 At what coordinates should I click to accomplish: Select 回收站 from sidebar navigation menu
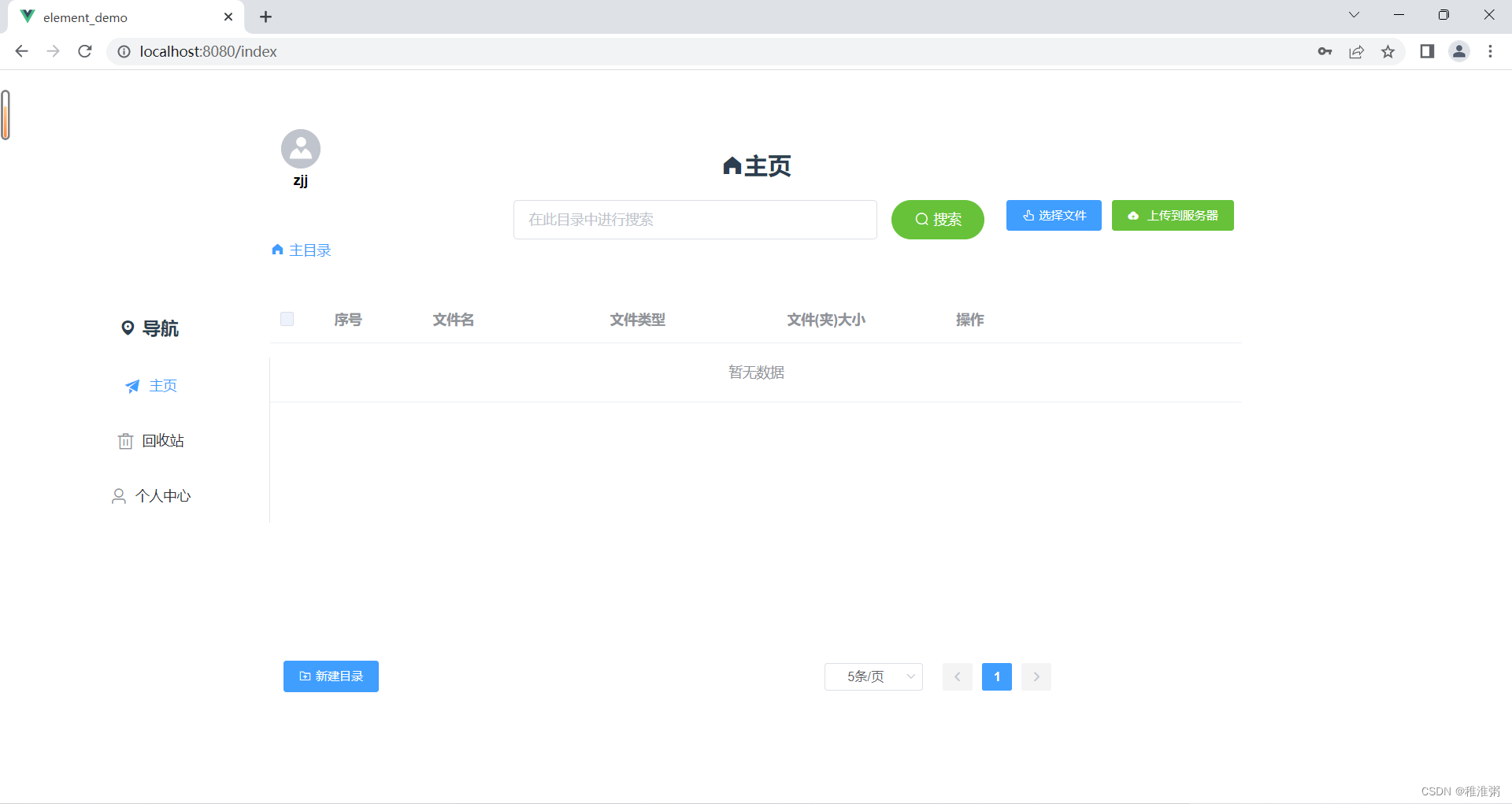coord(163,440)
